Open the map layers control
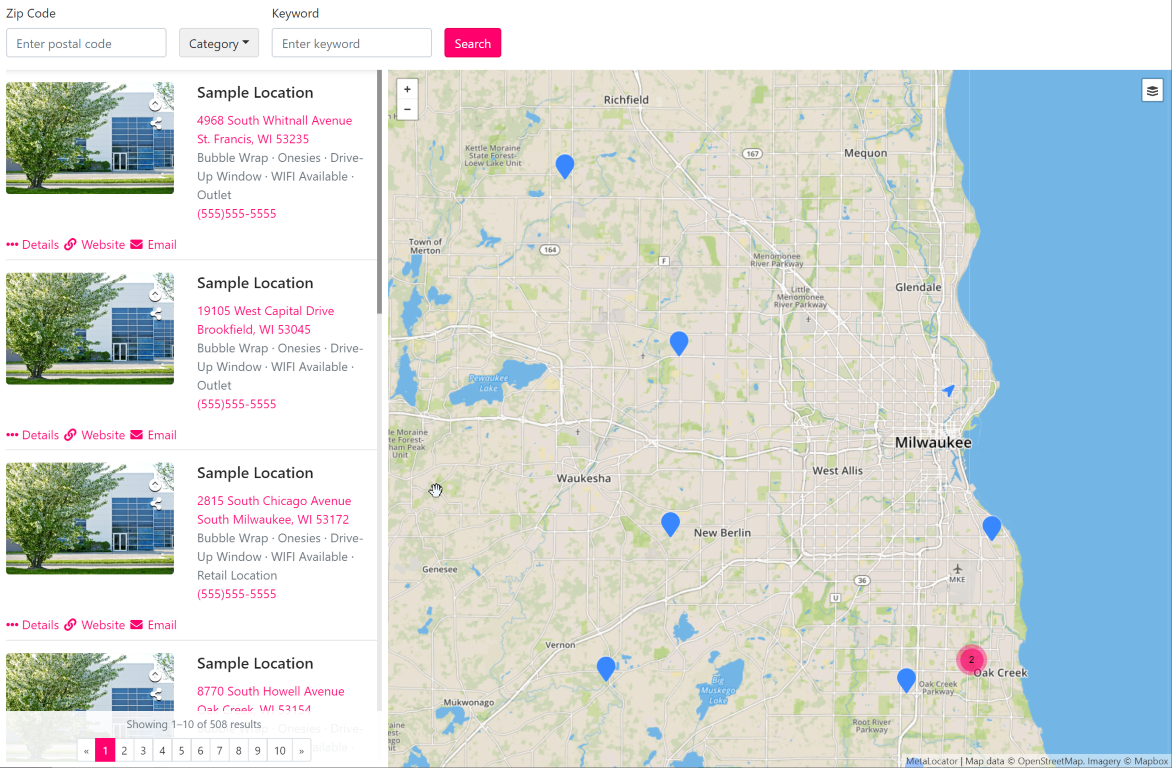 pyautogui.click(x=1152, y=90)
